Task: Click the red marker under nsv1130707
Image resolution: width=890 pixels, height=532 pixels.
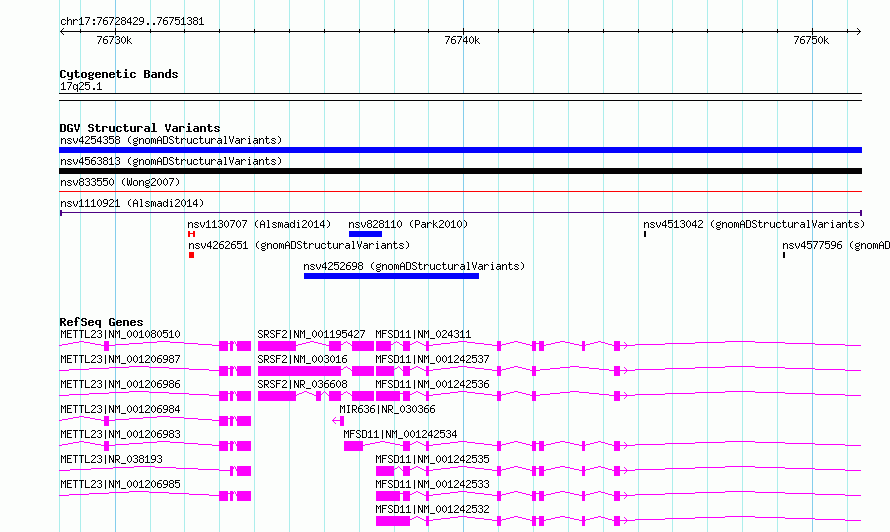Action: point(191,234)
